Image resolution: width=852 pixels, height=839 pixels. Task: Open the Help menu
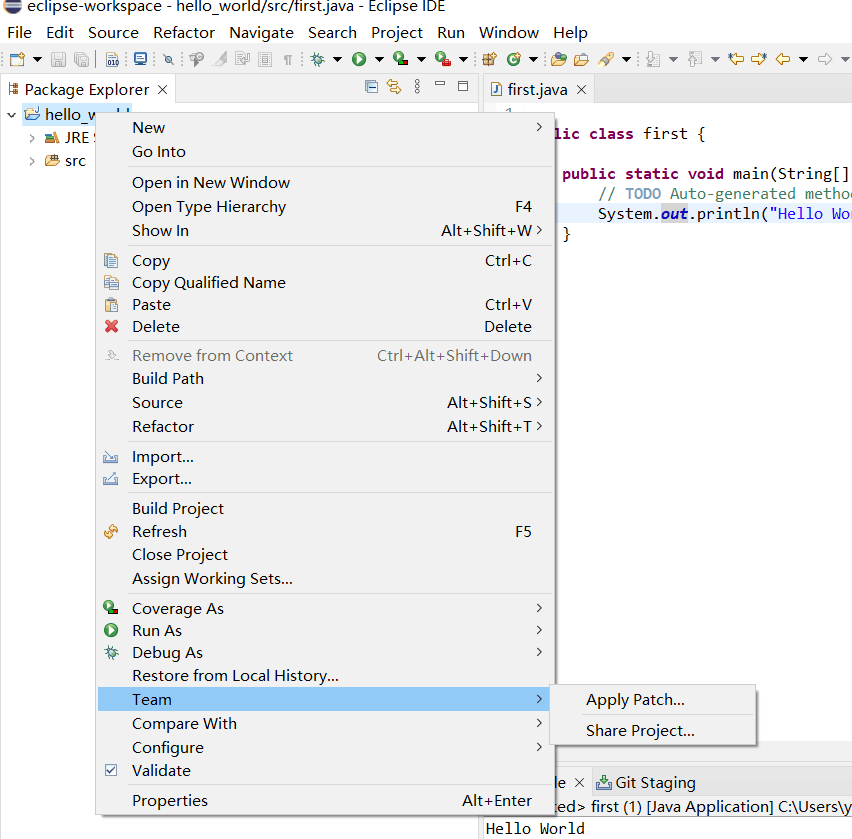[x=571, y=33]
